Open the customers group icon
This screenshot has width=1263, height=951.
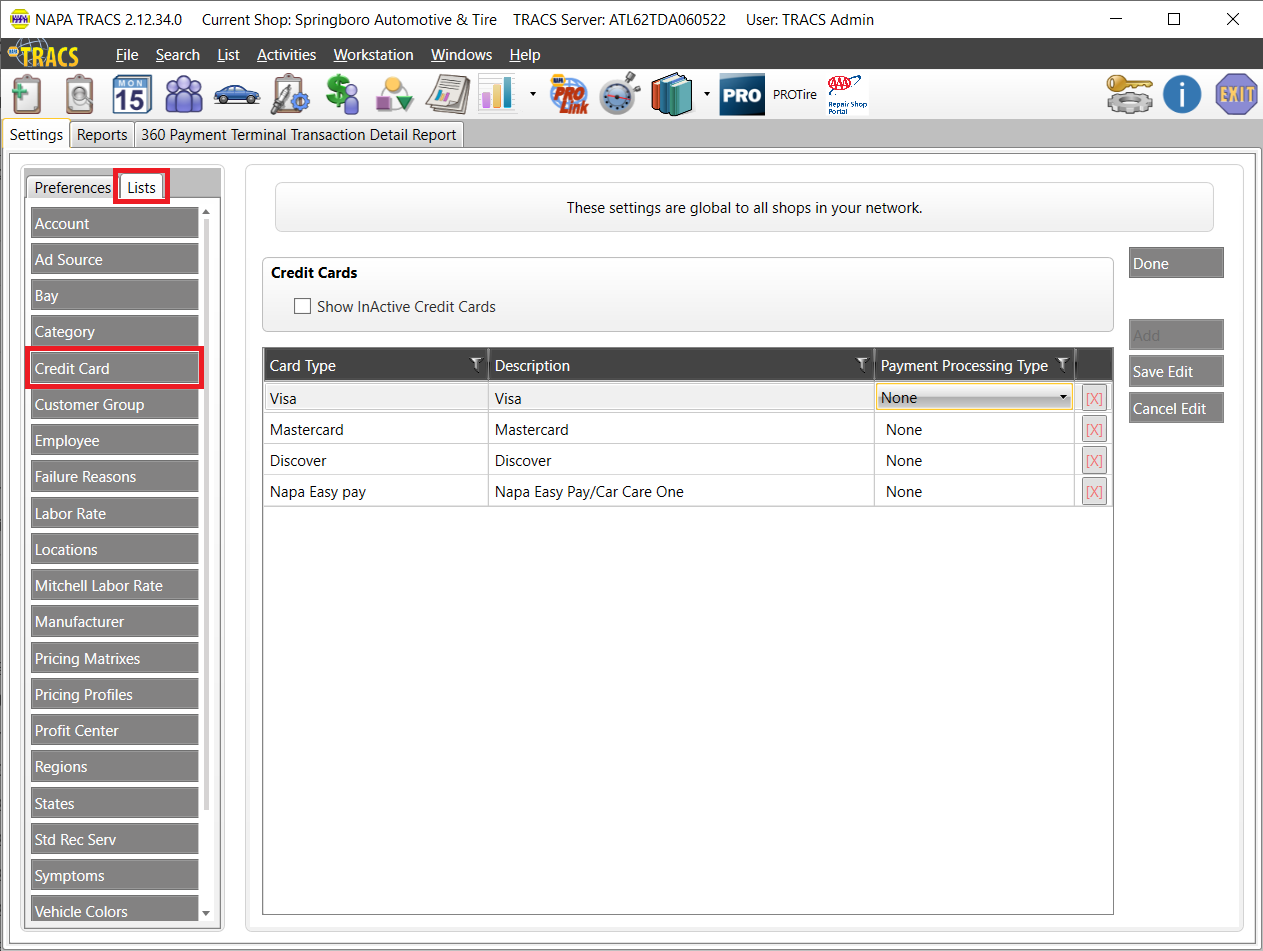tap(184, 95)
